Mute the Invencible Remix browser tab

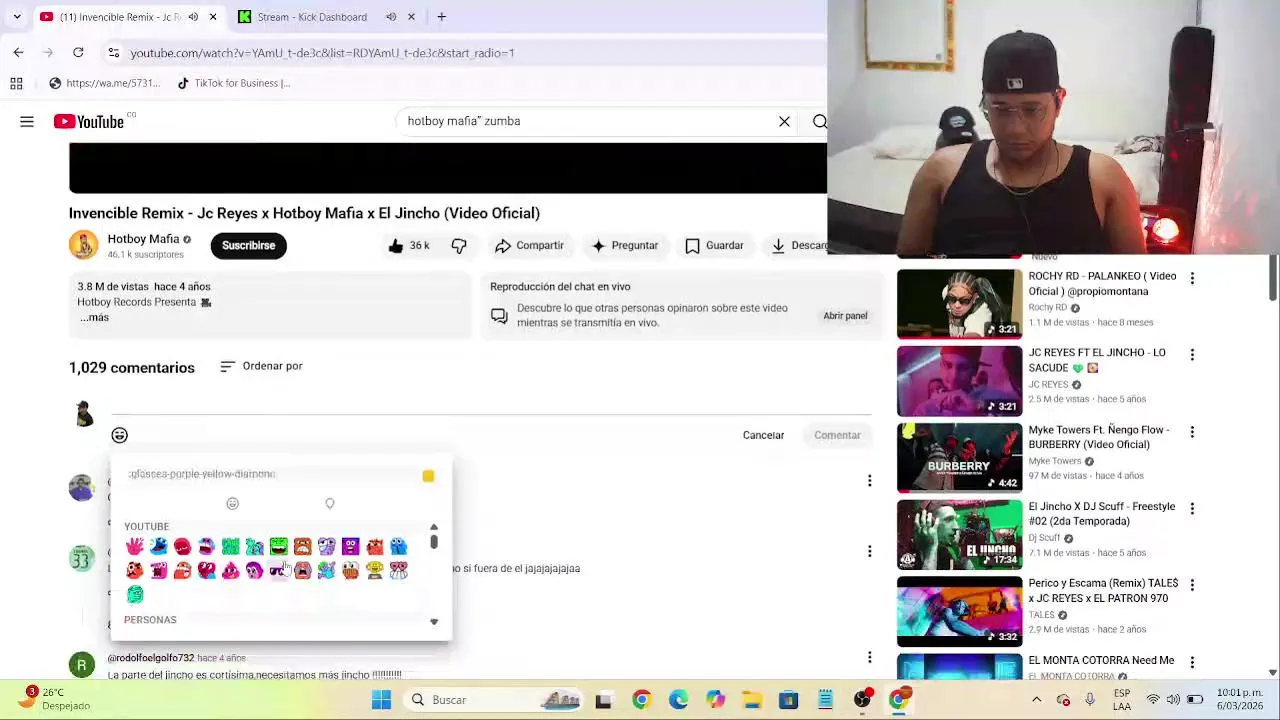point(193,17)
